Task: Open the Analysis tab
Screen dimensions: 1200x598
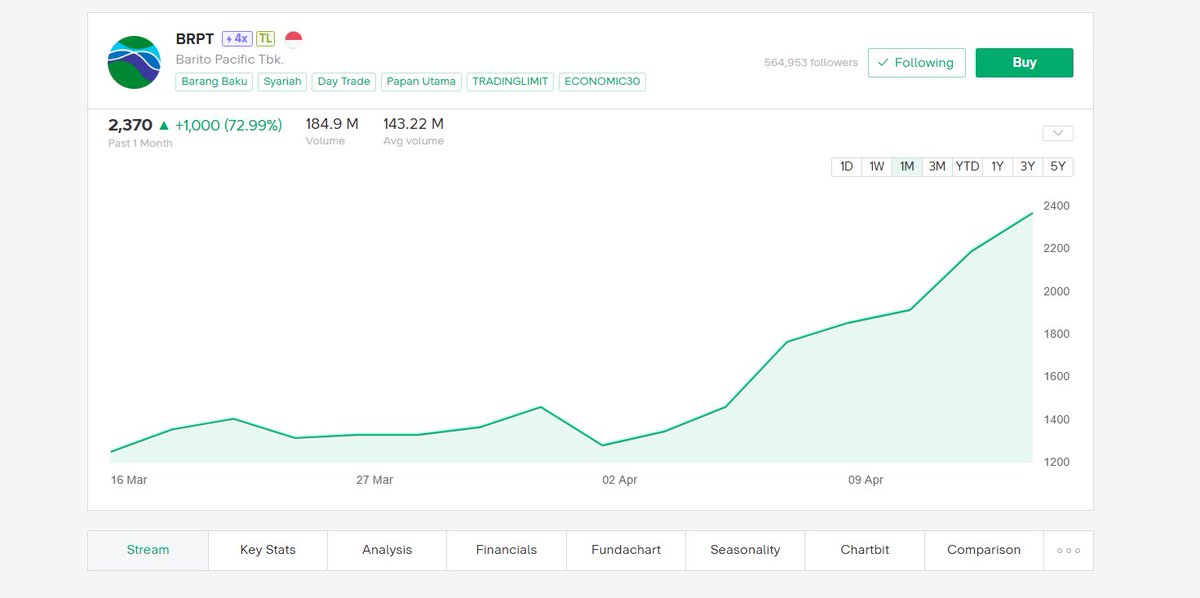Action: click(387, 550)
